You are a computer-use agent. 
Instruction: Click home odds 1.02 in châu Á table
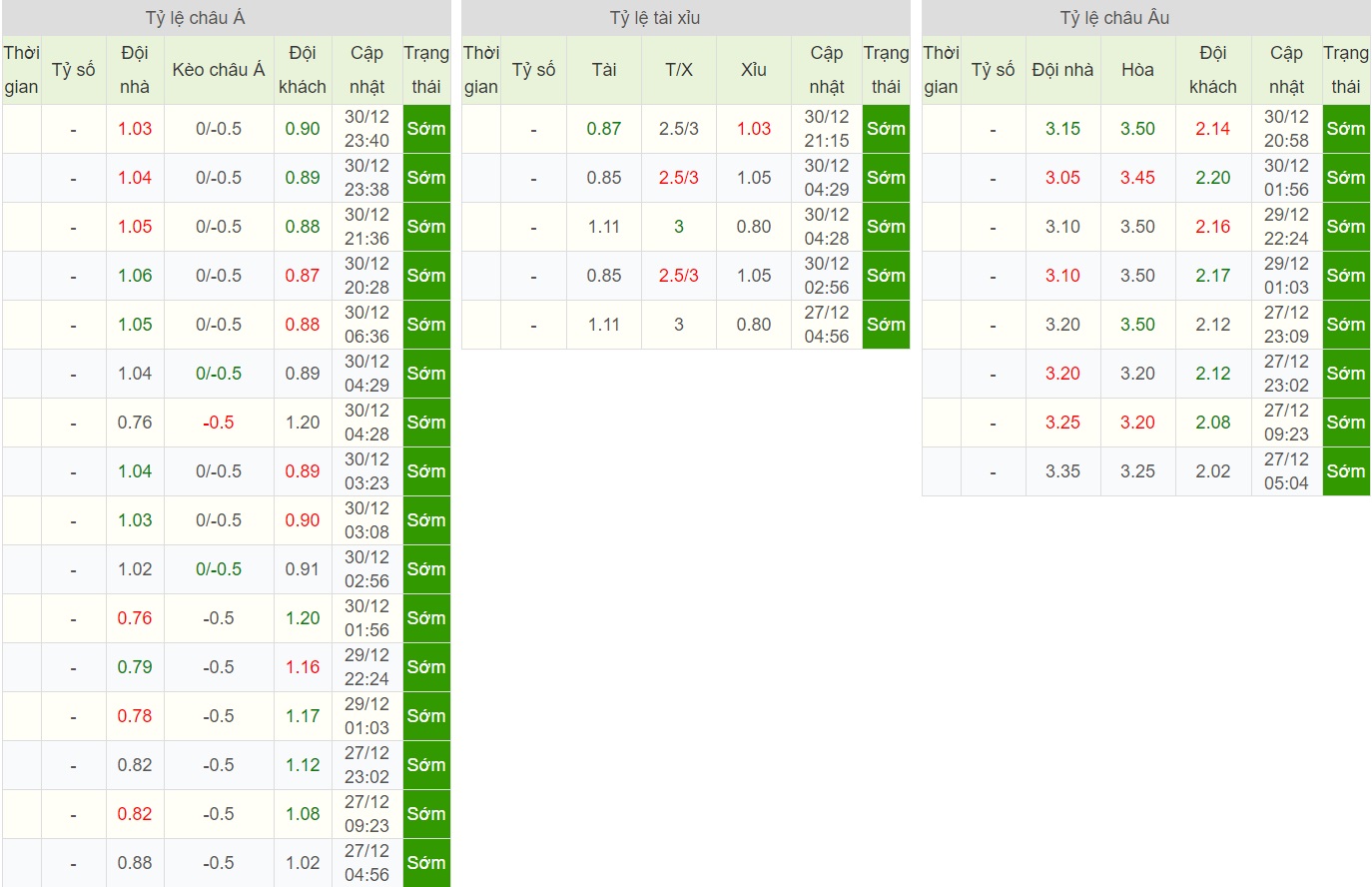click(x=135, y=569)
